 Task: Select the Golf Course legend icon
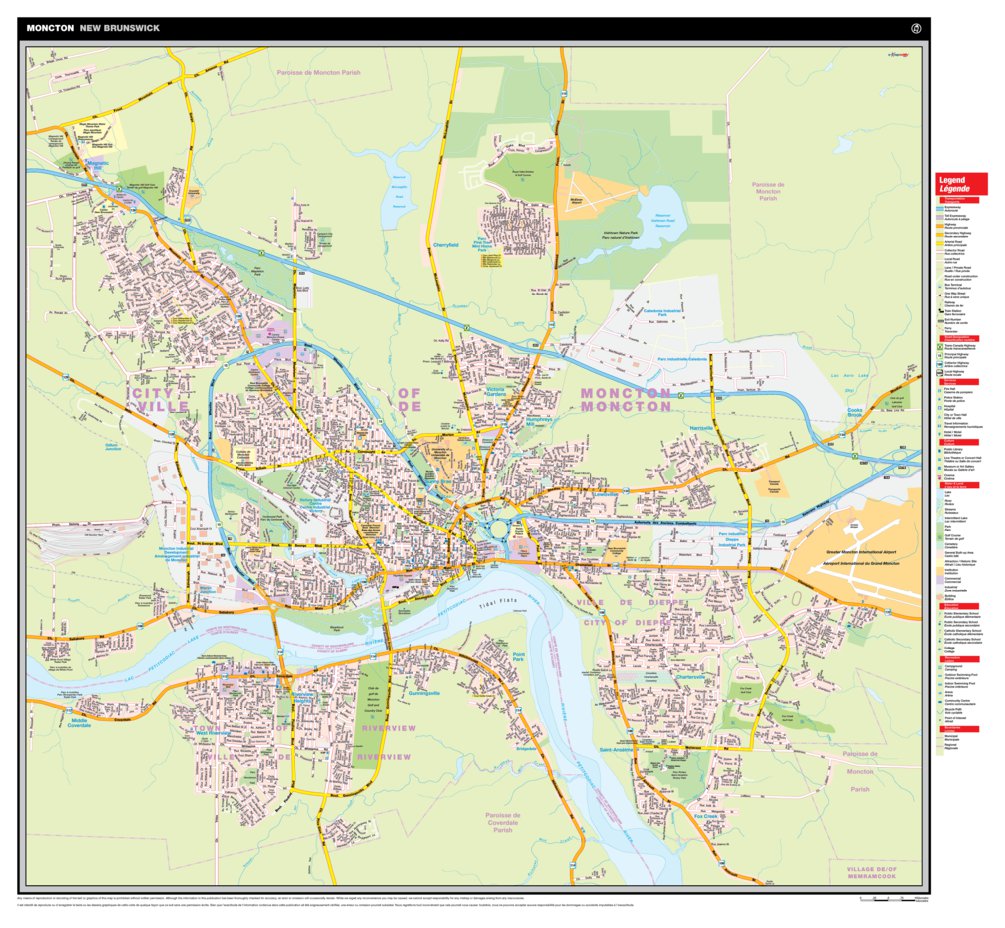pyautogui.click(x=938, y=536)
